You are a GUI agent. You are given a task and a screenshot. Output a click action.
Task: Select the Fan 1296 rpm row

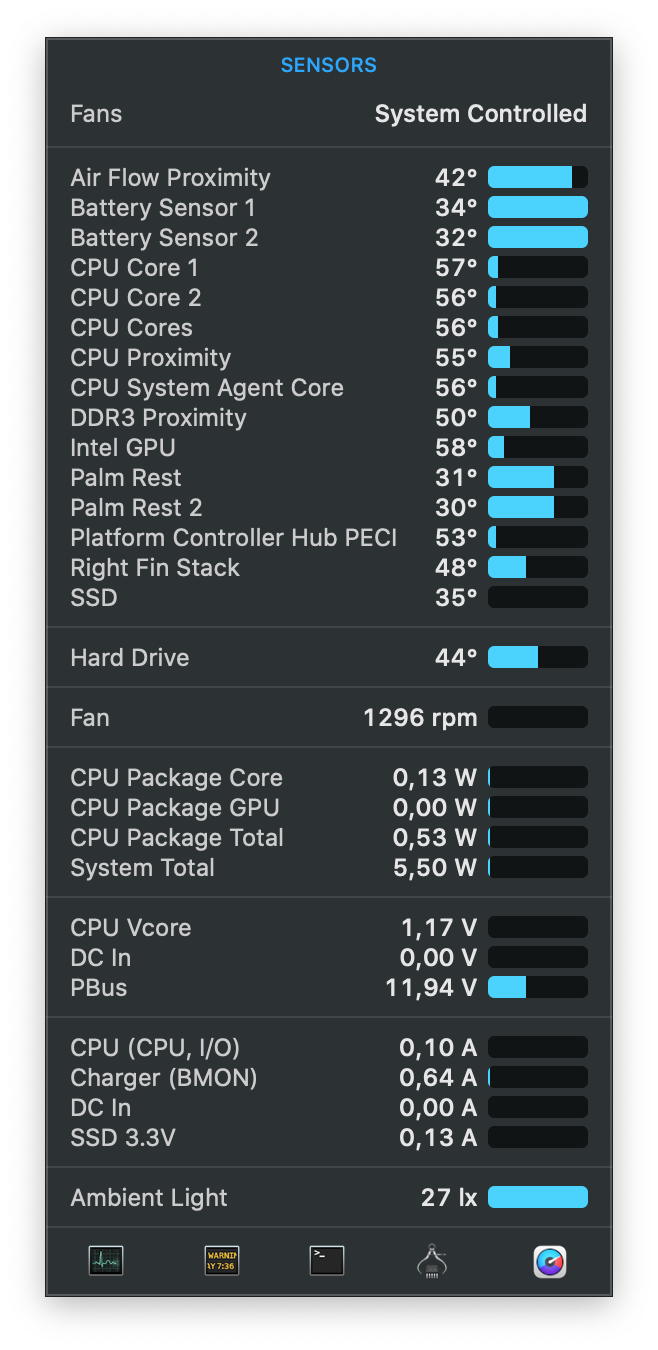328,718
